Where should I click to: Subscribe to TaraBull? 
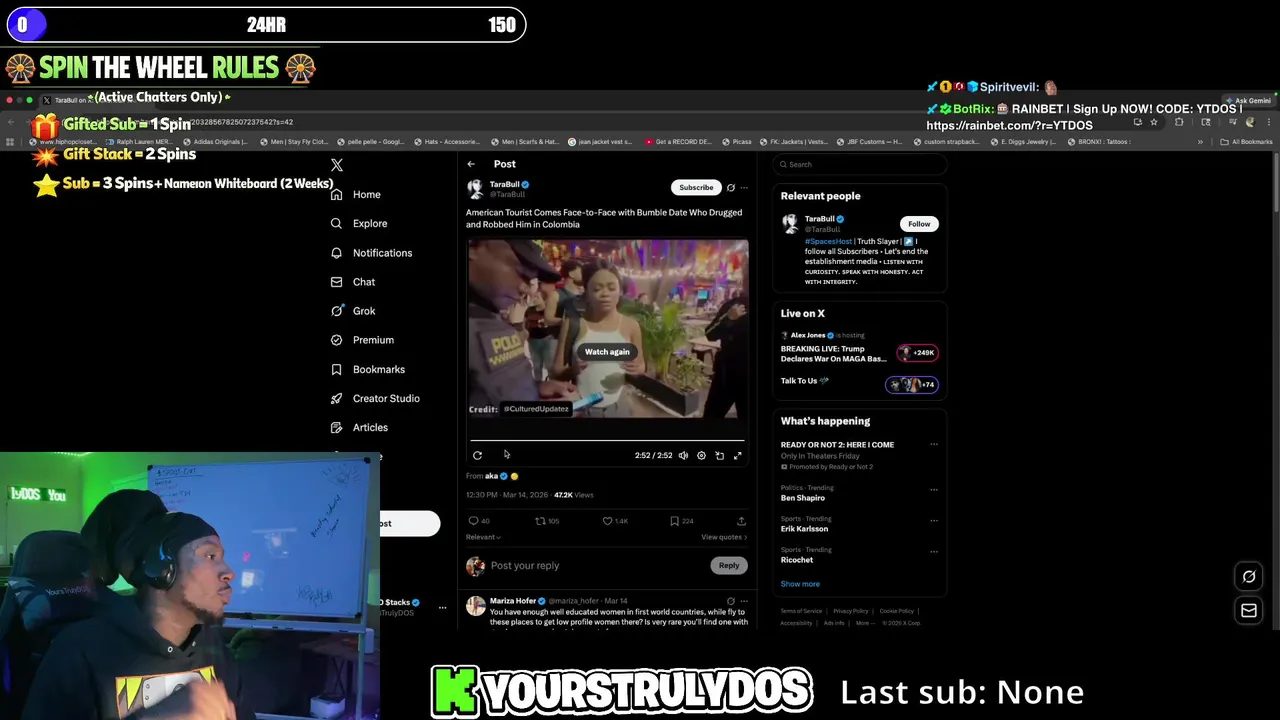point(696,187)
